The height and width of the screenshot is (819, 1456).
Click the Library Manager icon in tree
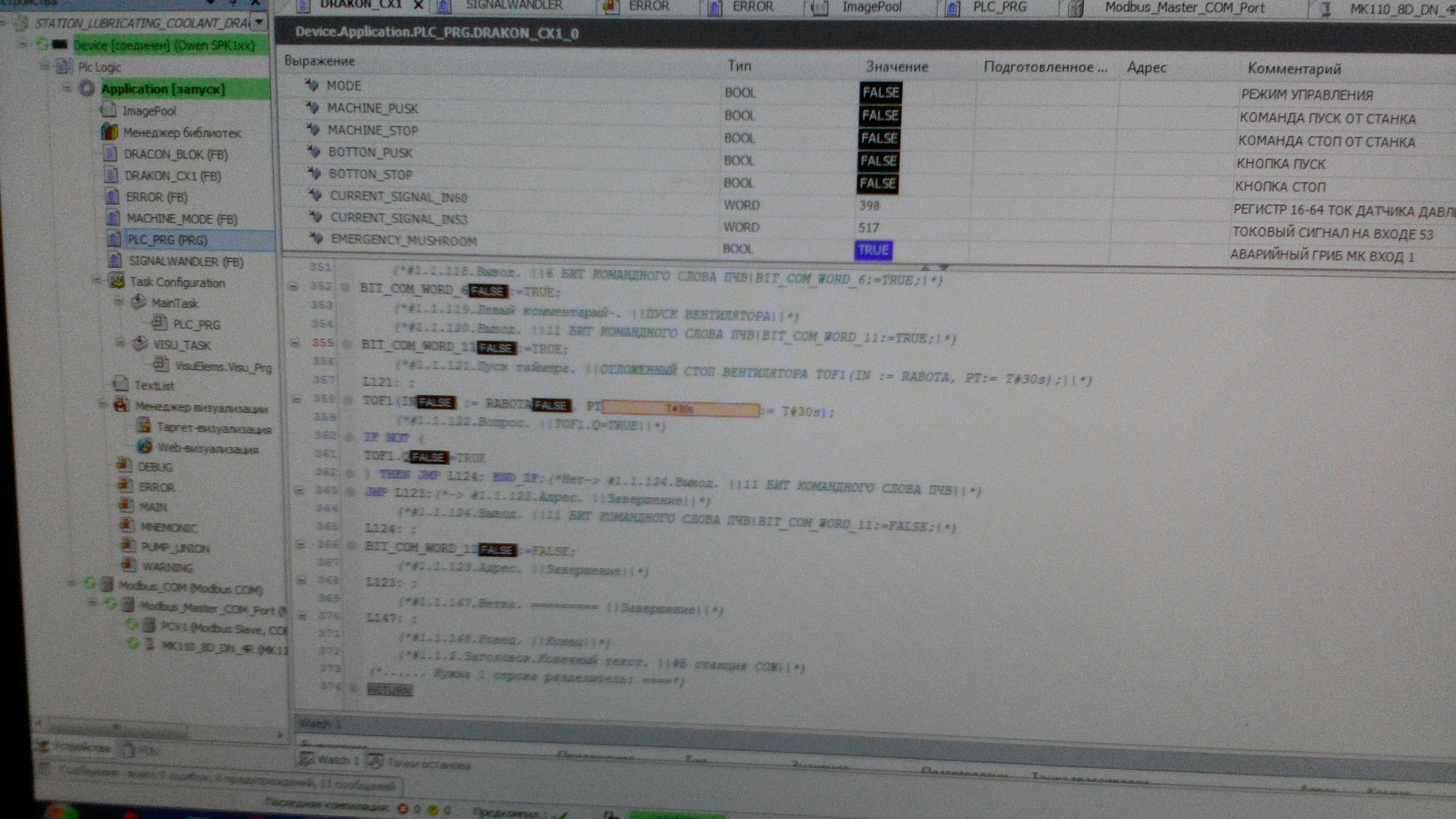pos(109,132)
